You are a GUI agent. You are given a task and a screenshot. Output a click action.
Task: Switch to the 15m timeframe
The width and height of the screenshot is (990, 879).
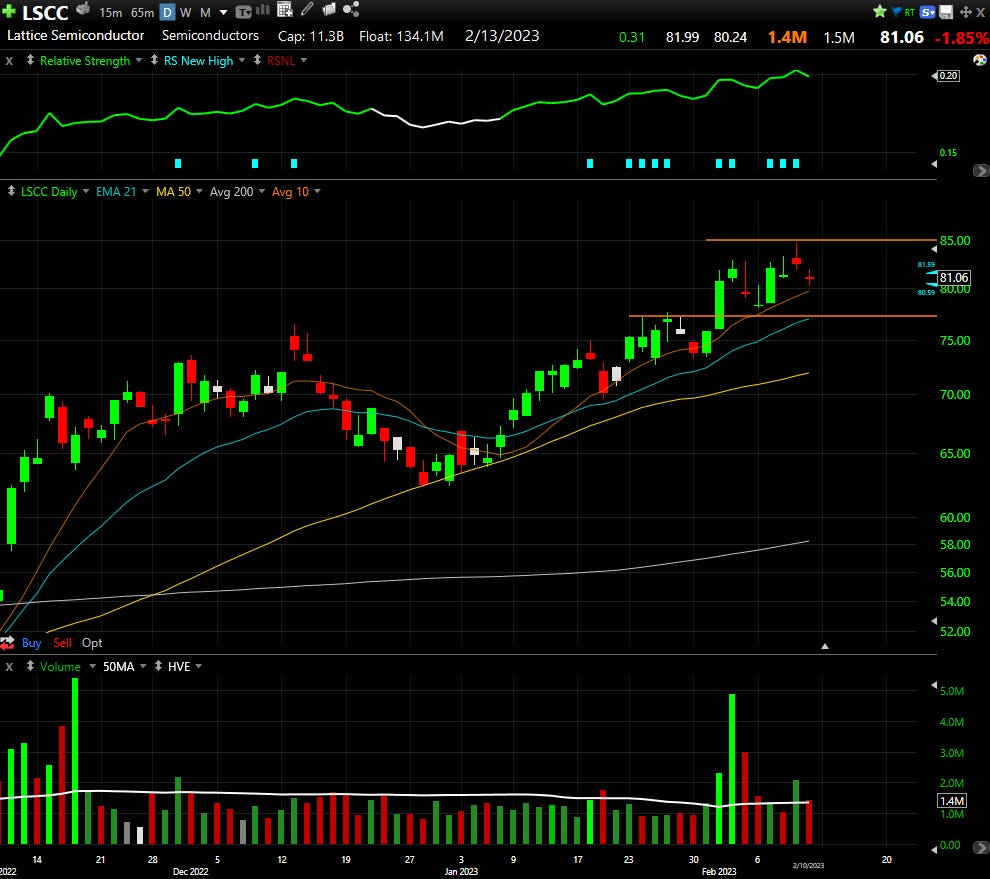pyautogui.click(x=110, y=13)
